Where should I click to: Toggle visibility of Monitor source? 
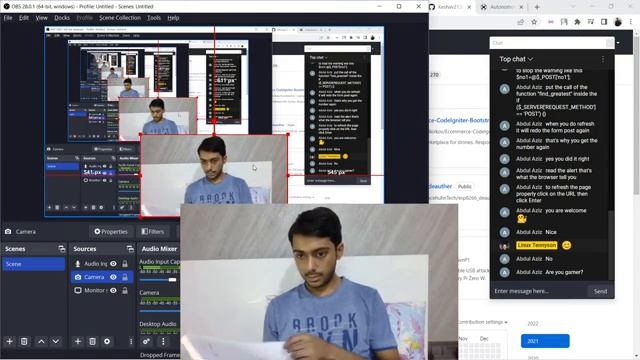113,290
